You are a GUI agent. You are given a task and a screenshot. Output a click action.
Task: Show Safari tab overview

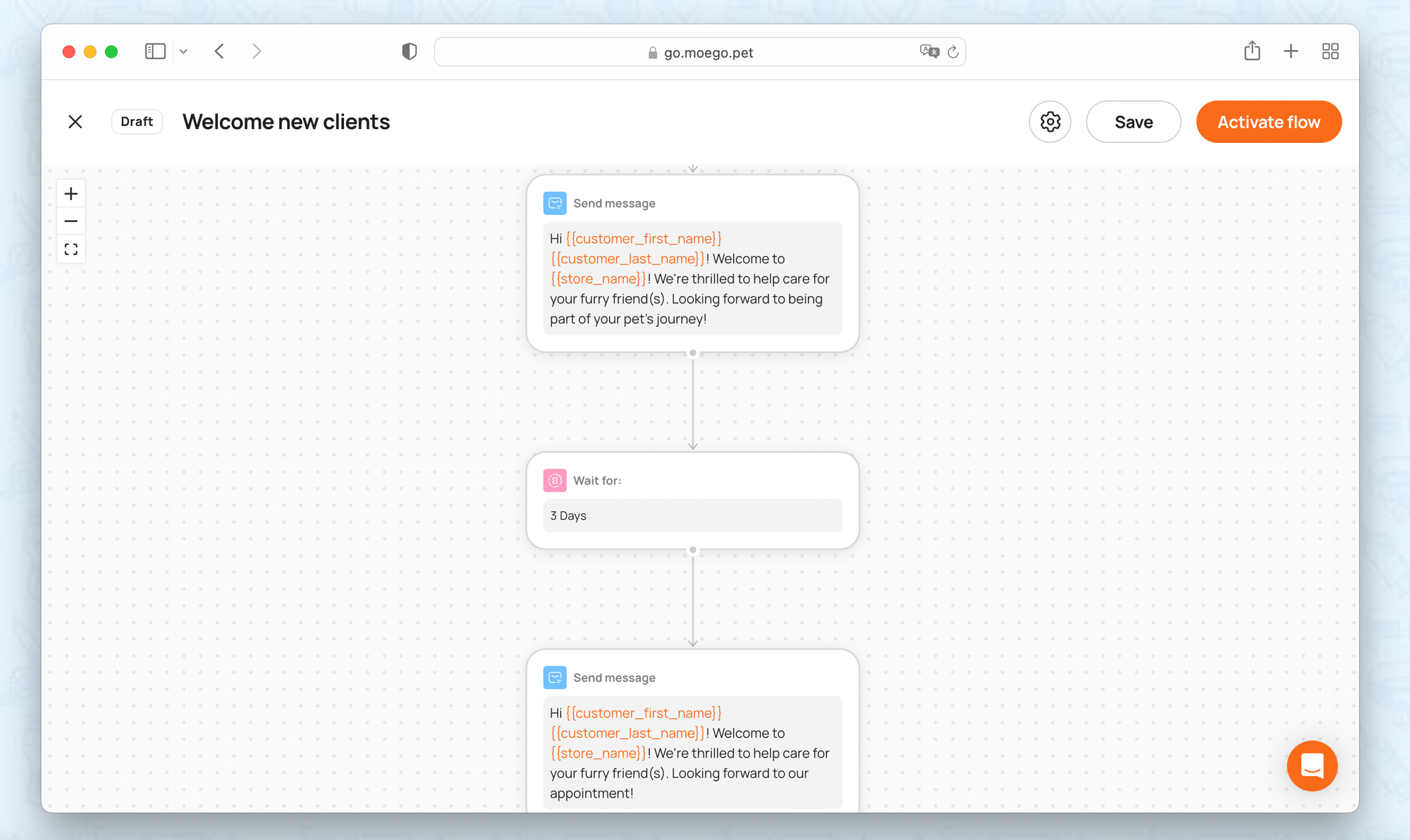click(x=1330, y=51)
